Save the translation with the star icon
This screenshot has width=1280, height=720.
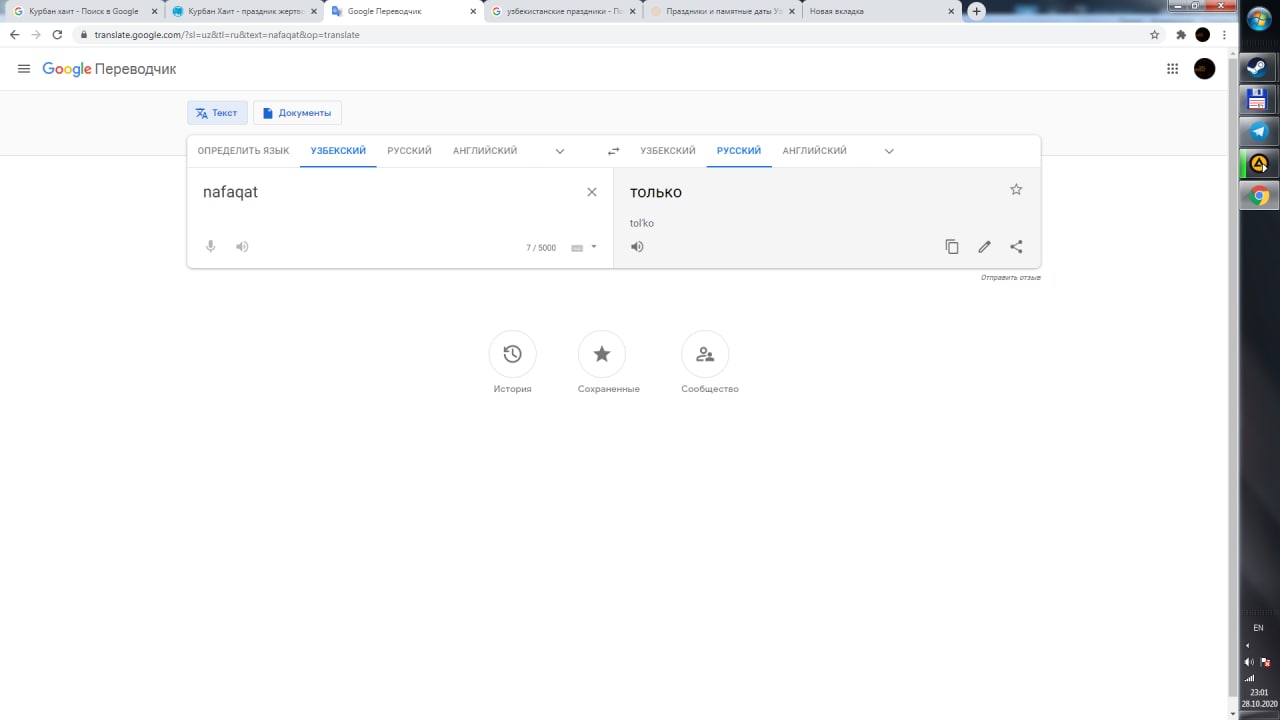[1016, 189]
